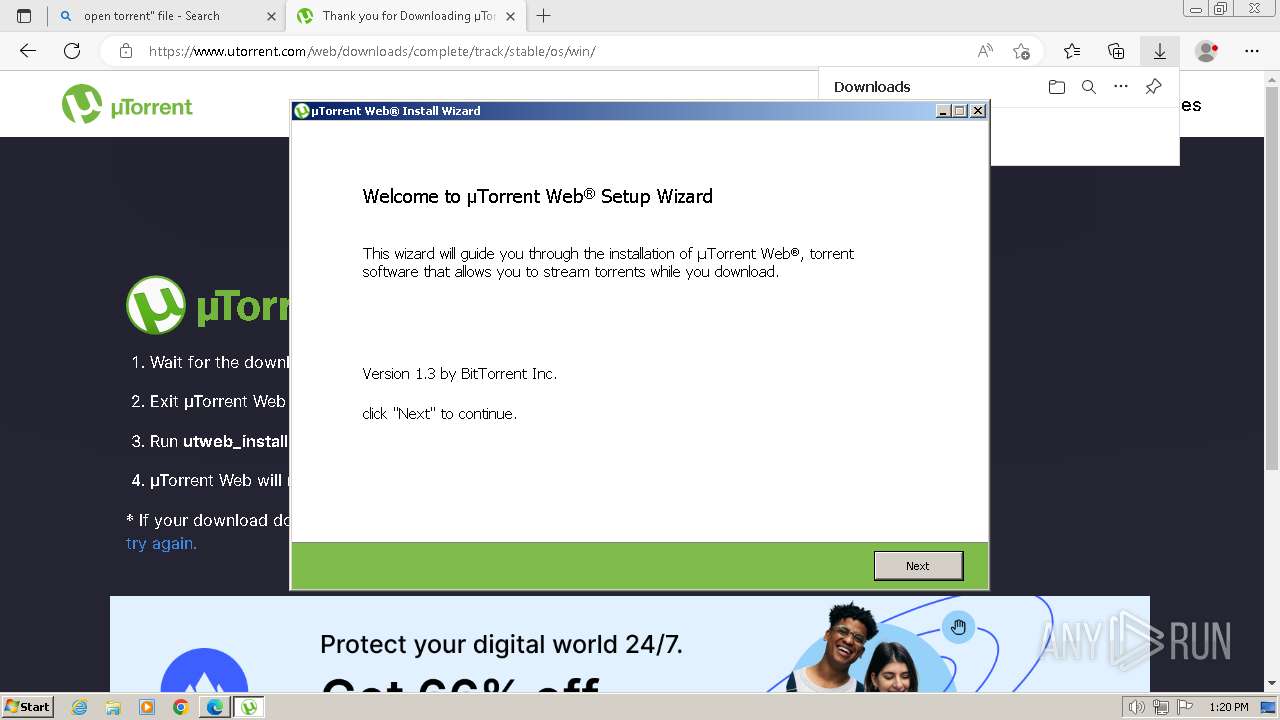Add this page to favorites
The image size is (1280, 720).
pyautogui.click(x=1021, y=51)
